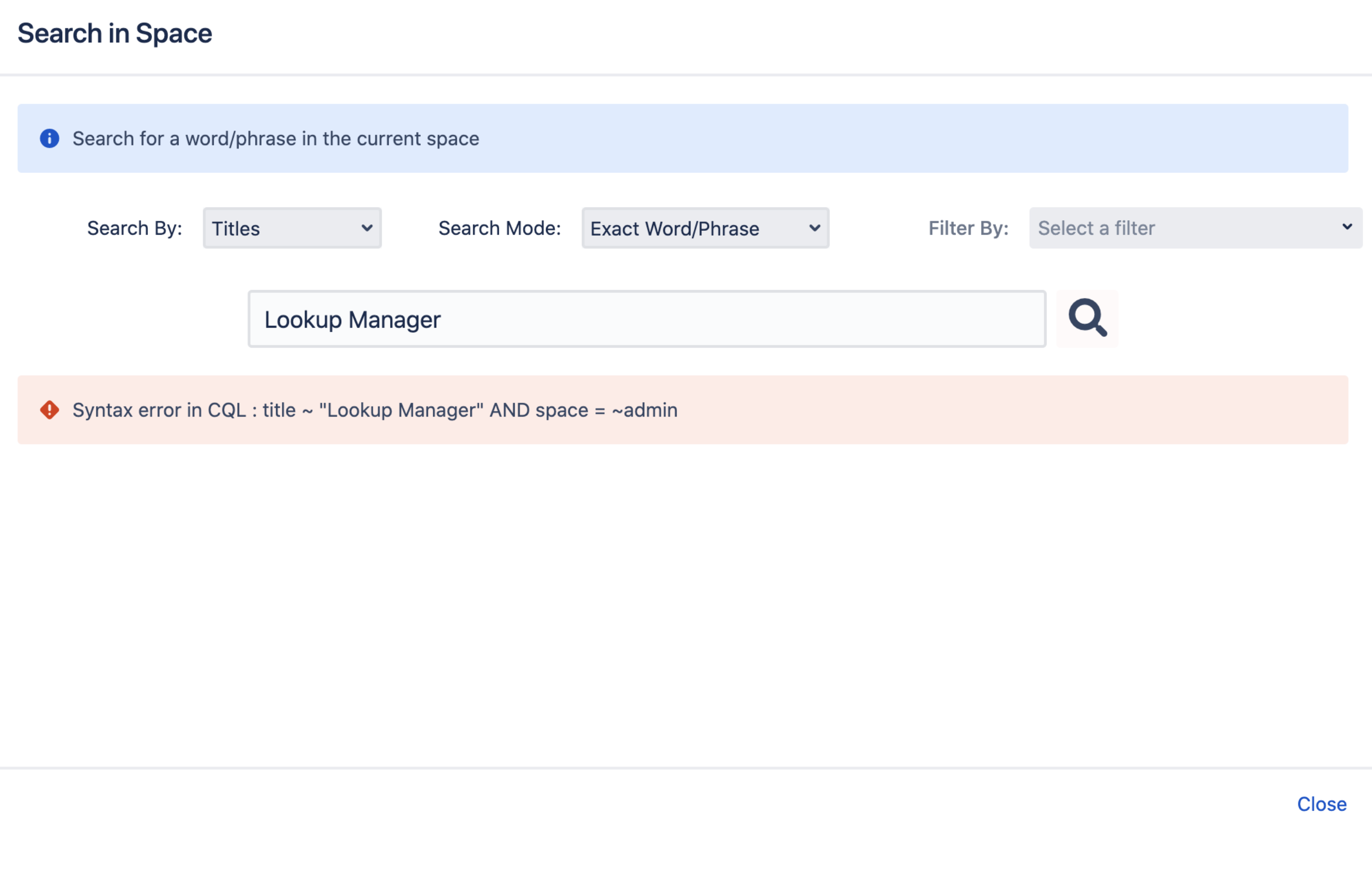The width and height of the screenshot is (1372, 883).
Task: Click the chevron on Search Mode dropdown
Action: (x=814, y=228)
